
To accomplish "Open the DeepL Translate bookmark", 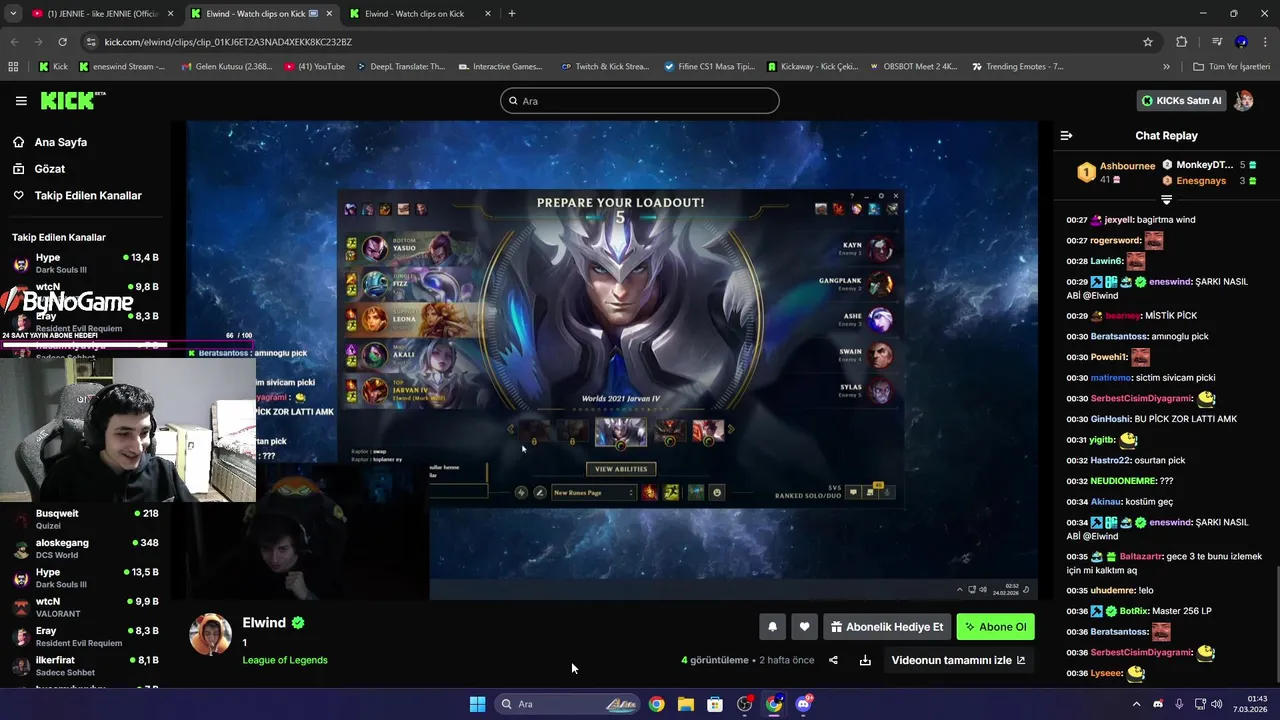I will [x=400, y=67].
